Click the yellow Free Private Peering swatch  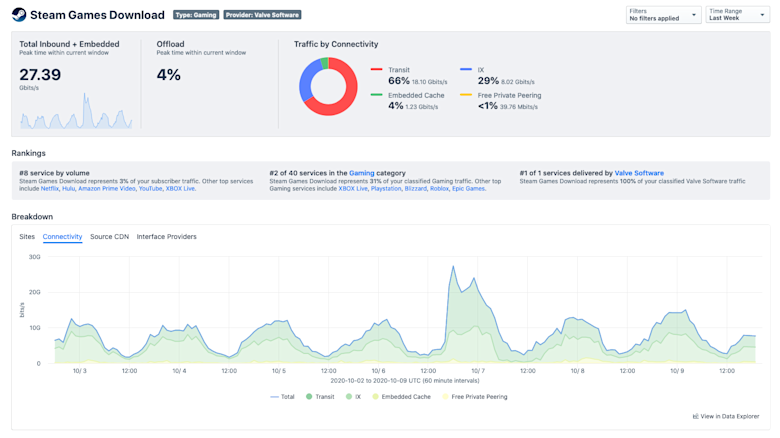tap(466, 95)
